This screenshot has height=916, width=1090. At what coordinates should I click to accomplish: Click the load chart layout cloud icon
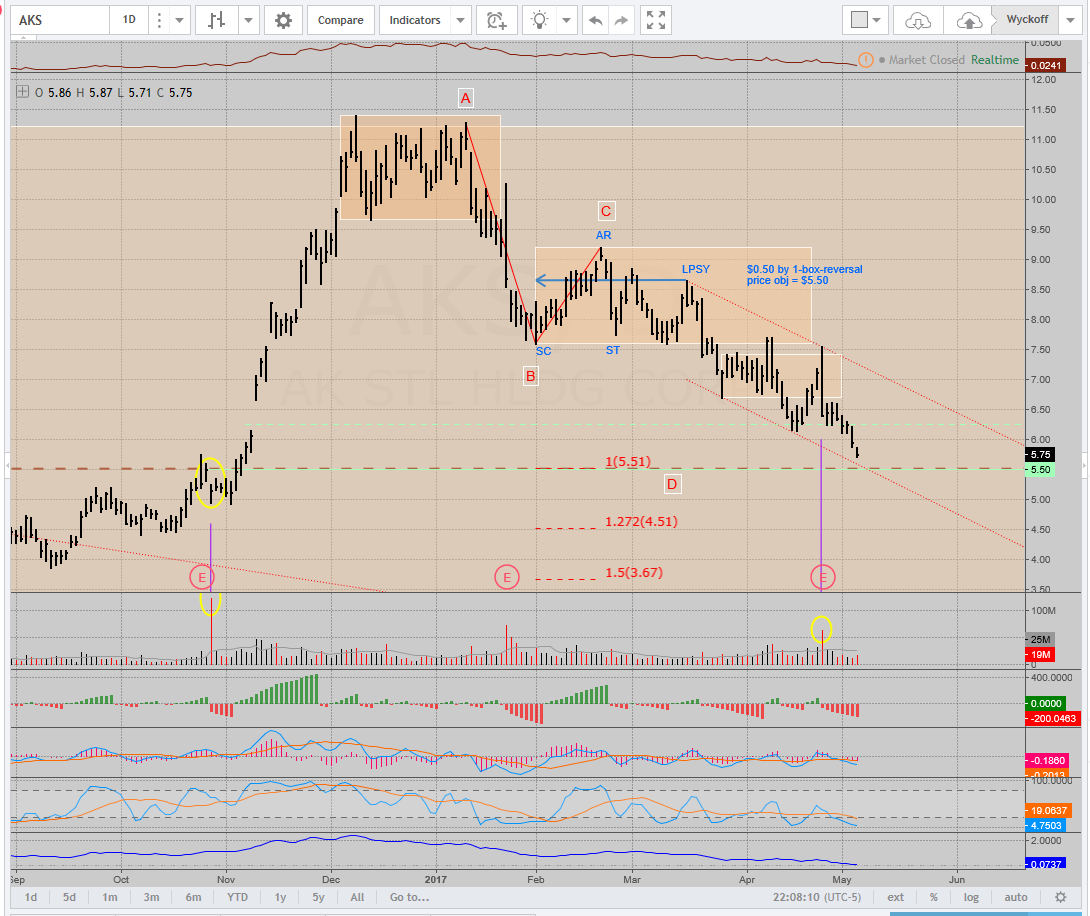tap(918, 20)
